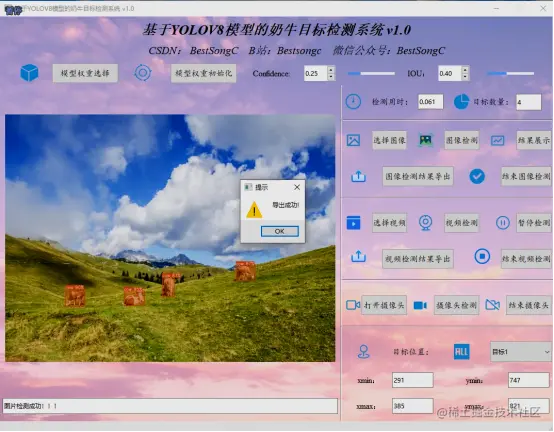Screen dimensions: 554x432
Task: Click the detected landscape image preview
Action: point(170,238)
